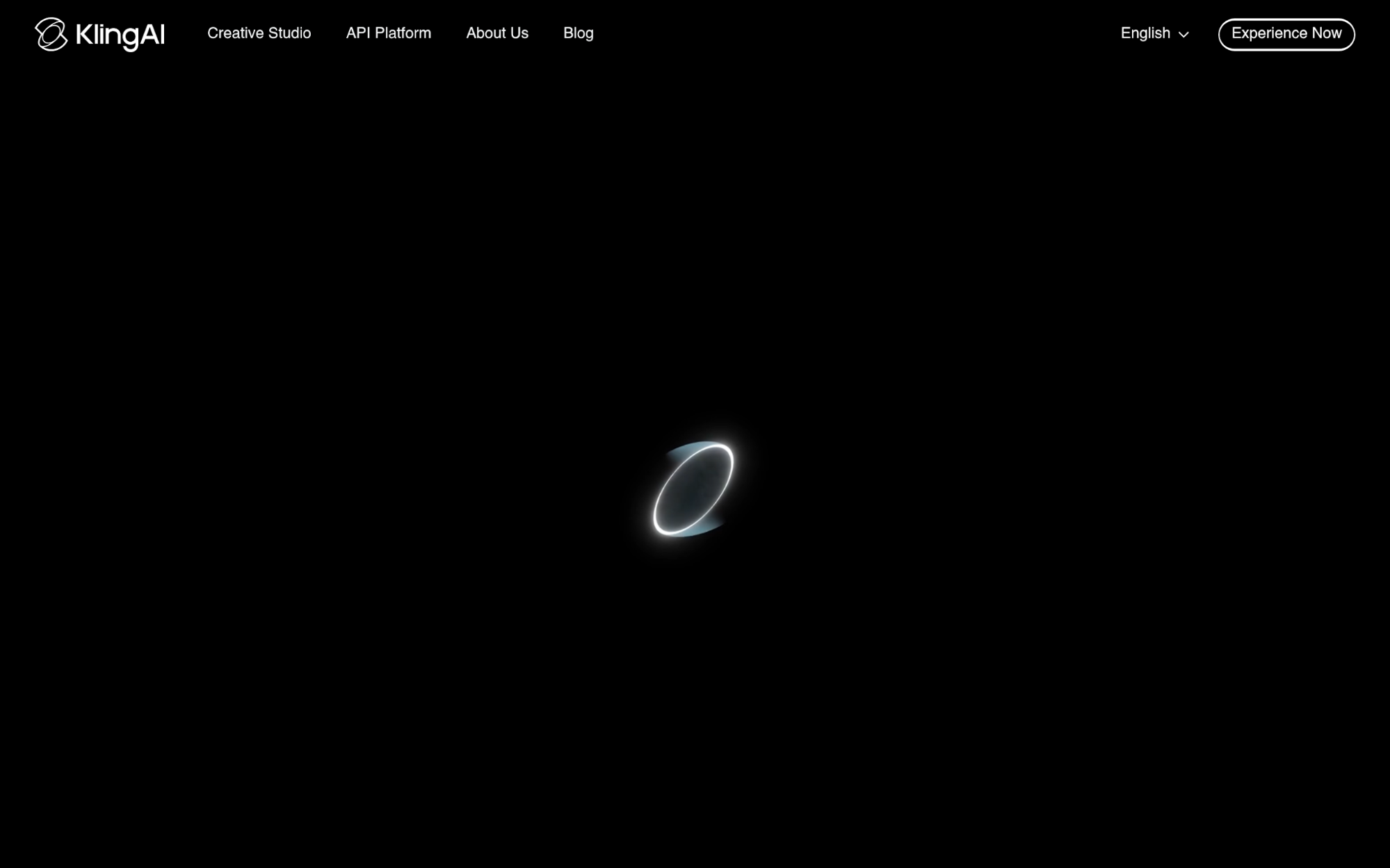Image resolution: width=1390 pixels, height=868 pixels.
Task: Click the glowing ring animation in center
Action: pyautogui.click(x=693, y=489)
